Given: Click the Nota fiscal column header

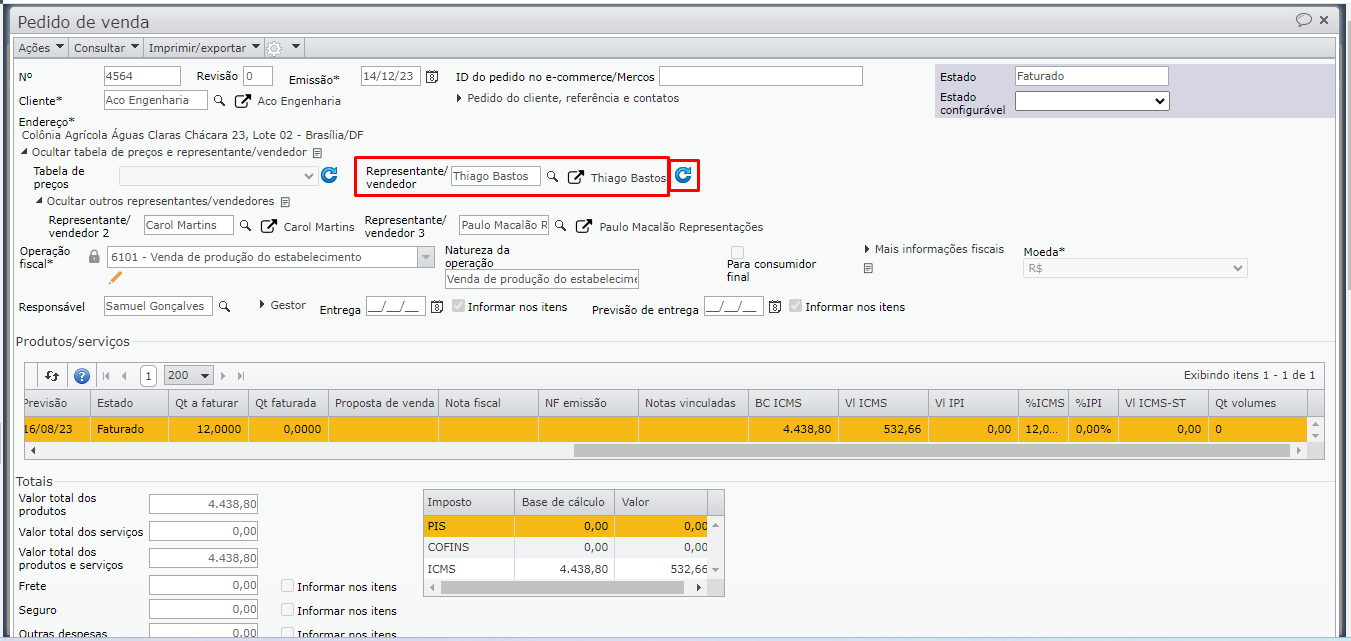Looking at the screenshot, I should tap(489, 403).
